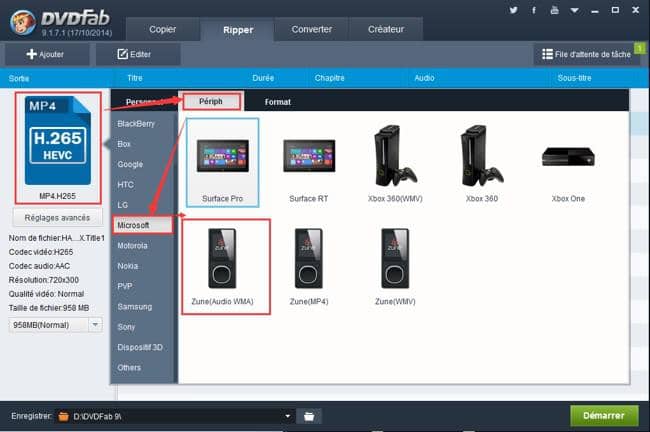Switch to the Ripper tab
The image size is (650, 432).
coord(238,29)
